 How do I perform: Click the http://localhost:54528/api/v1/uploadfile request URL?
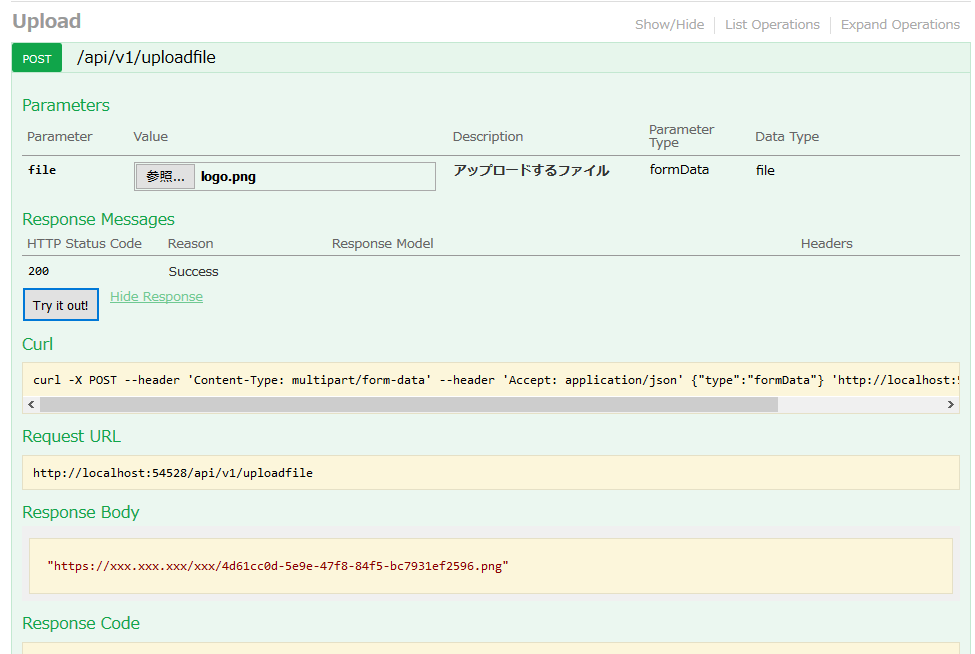(x=173, y=473)
